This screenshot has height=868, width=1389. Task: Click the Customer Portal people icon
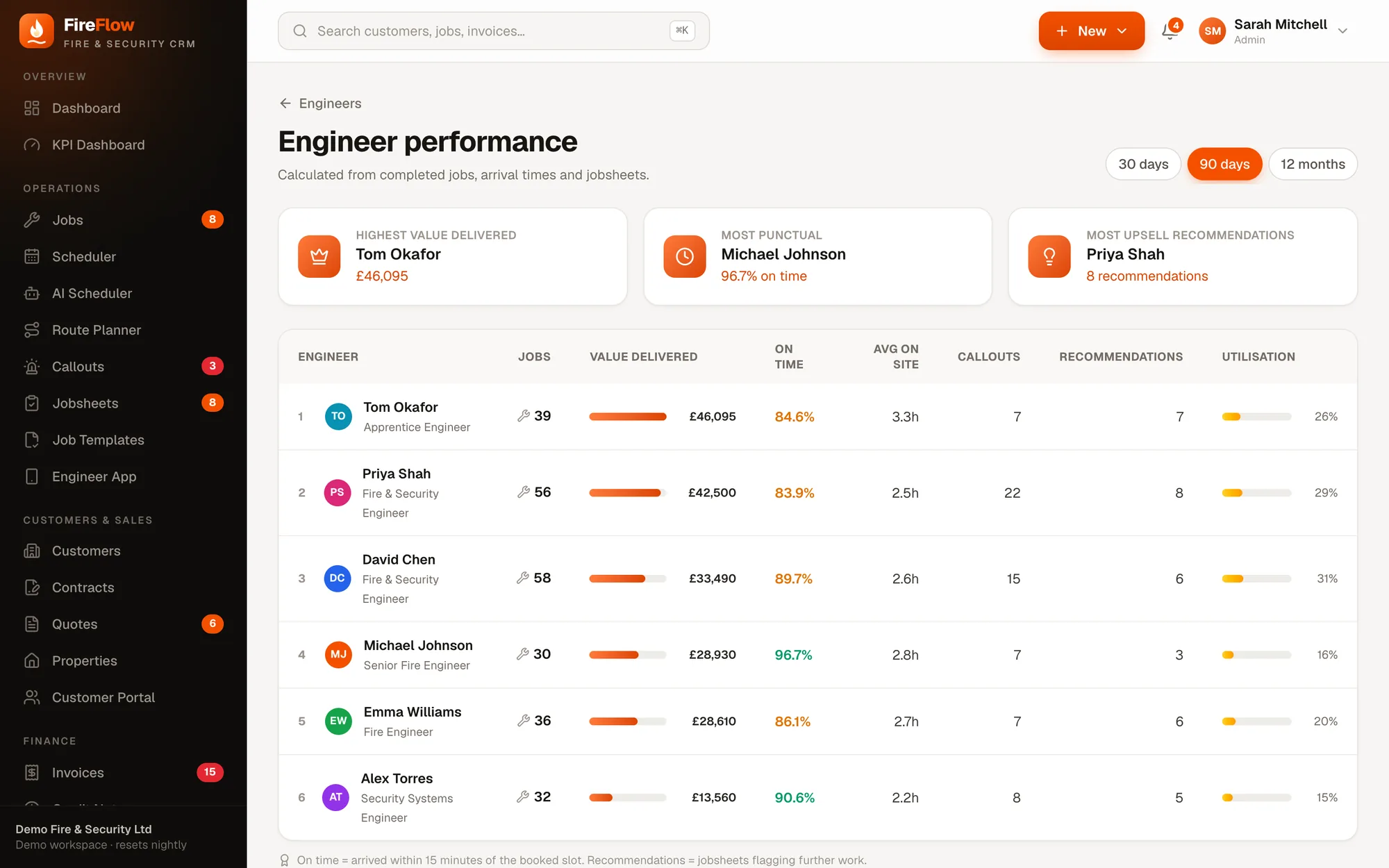click(32, 698)
